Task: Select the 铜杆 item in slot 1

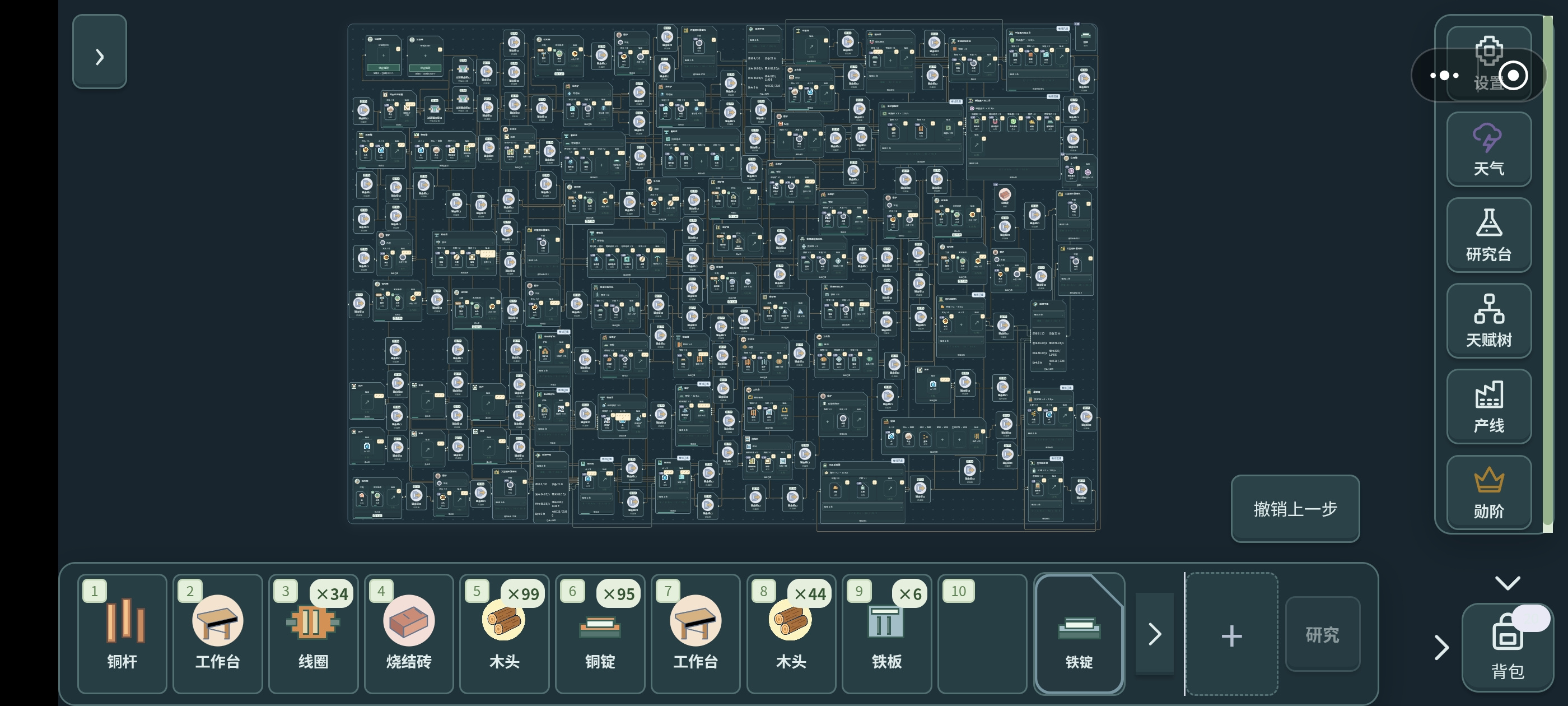Action: 122,634
